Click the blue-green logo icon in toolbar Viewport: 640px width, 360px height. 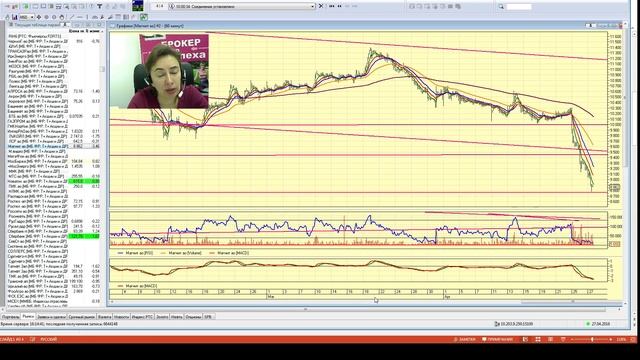coord(138,6)
